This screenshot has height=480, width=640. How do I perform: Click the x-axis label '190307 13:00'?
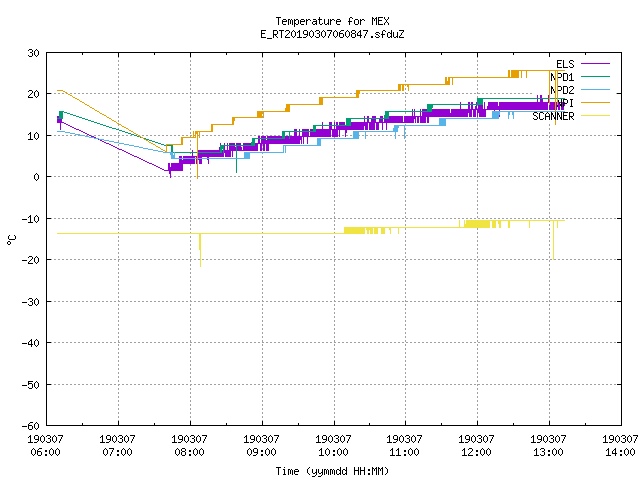pos(548,446)
